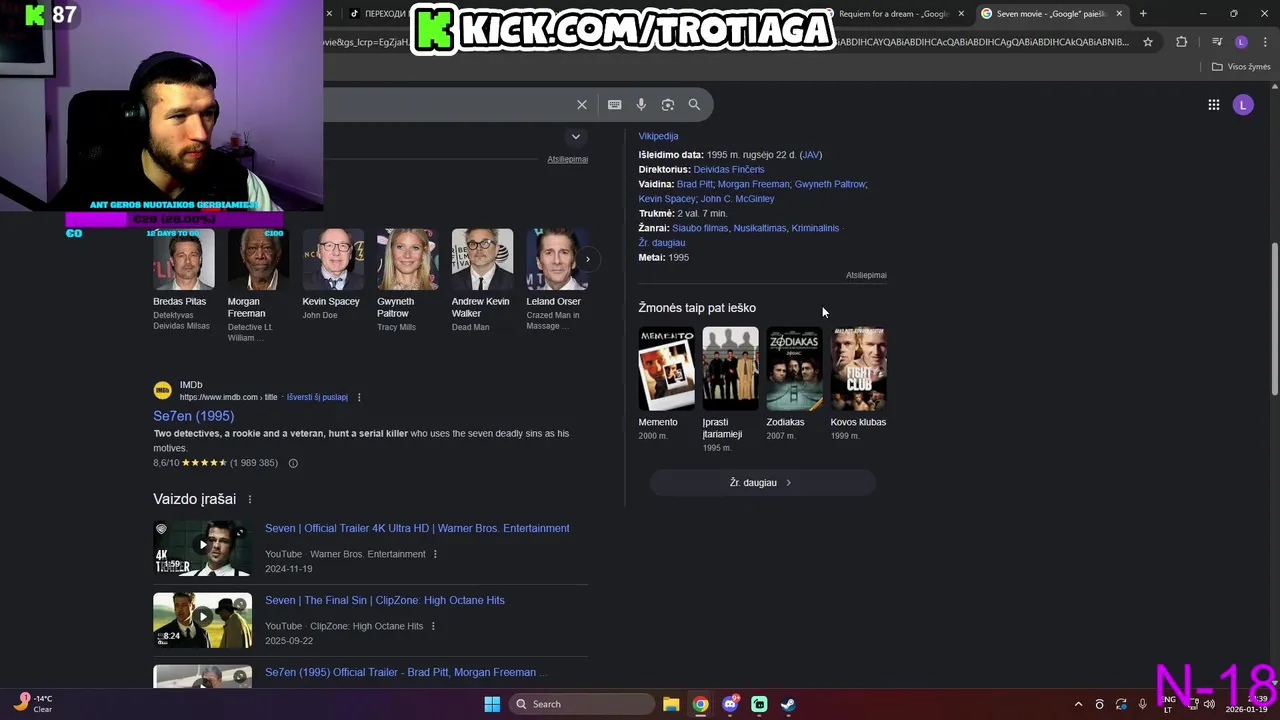
Task: Play the 4K trailer video thumbnail
Action: (202, 548)
